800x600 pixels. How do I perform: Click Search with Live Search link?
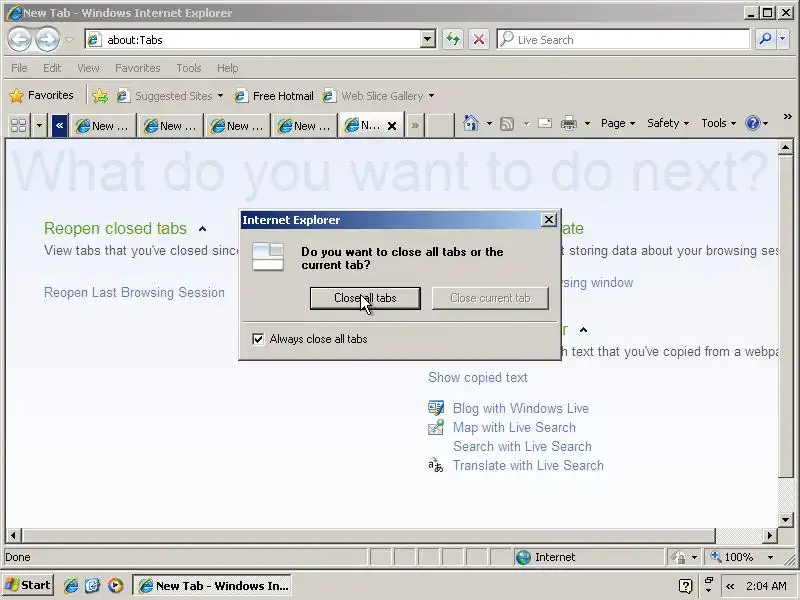[522, 446]
